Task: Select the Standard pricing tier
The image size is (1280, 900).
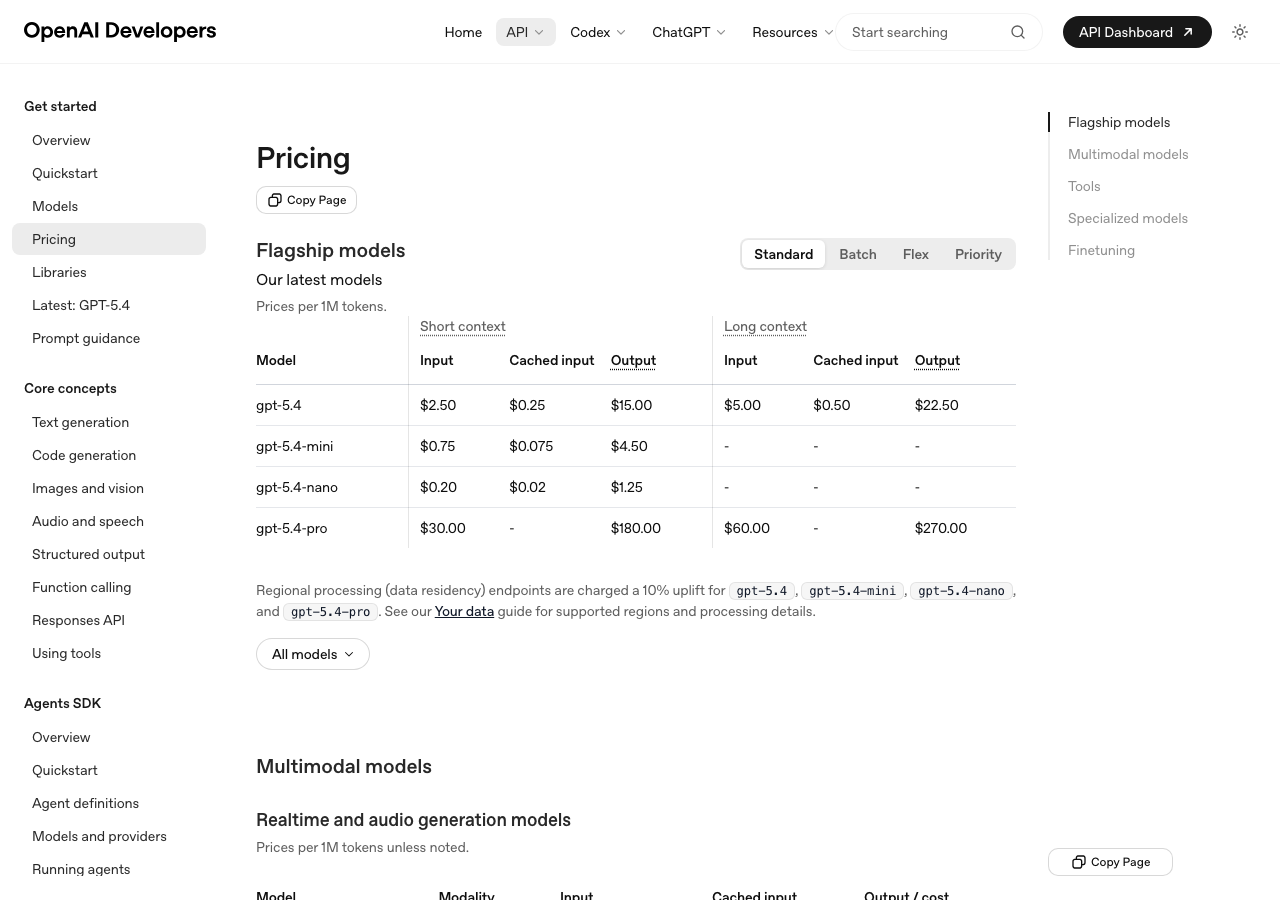Action: (x=783, y=254)
